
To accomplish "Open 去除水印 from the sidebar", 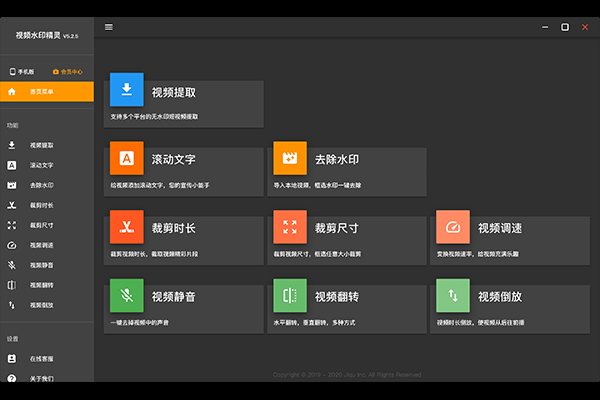I will click(x=42, y=185).
